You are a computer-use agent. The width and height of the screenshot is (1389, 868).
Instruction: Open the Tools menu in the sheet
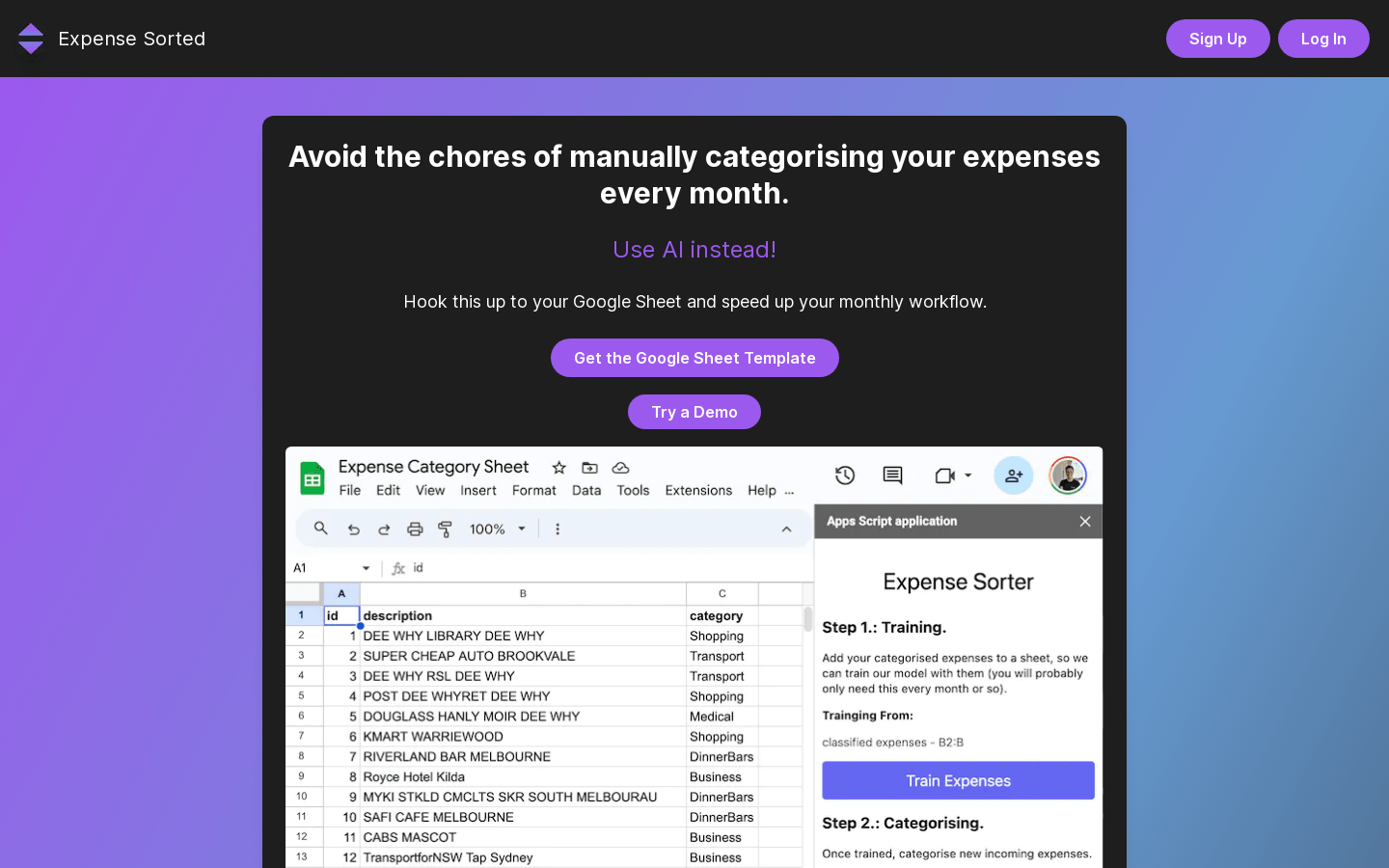point(633,490)
